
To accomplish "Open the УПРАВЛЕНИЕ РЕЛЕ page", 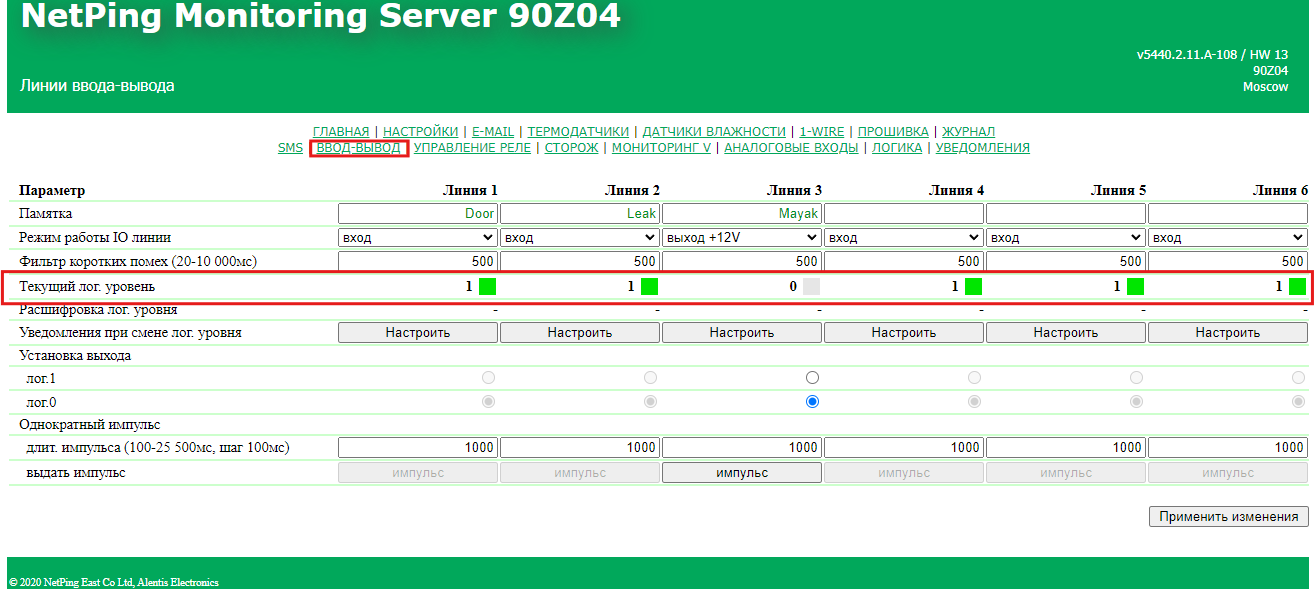I will (472, 148).
